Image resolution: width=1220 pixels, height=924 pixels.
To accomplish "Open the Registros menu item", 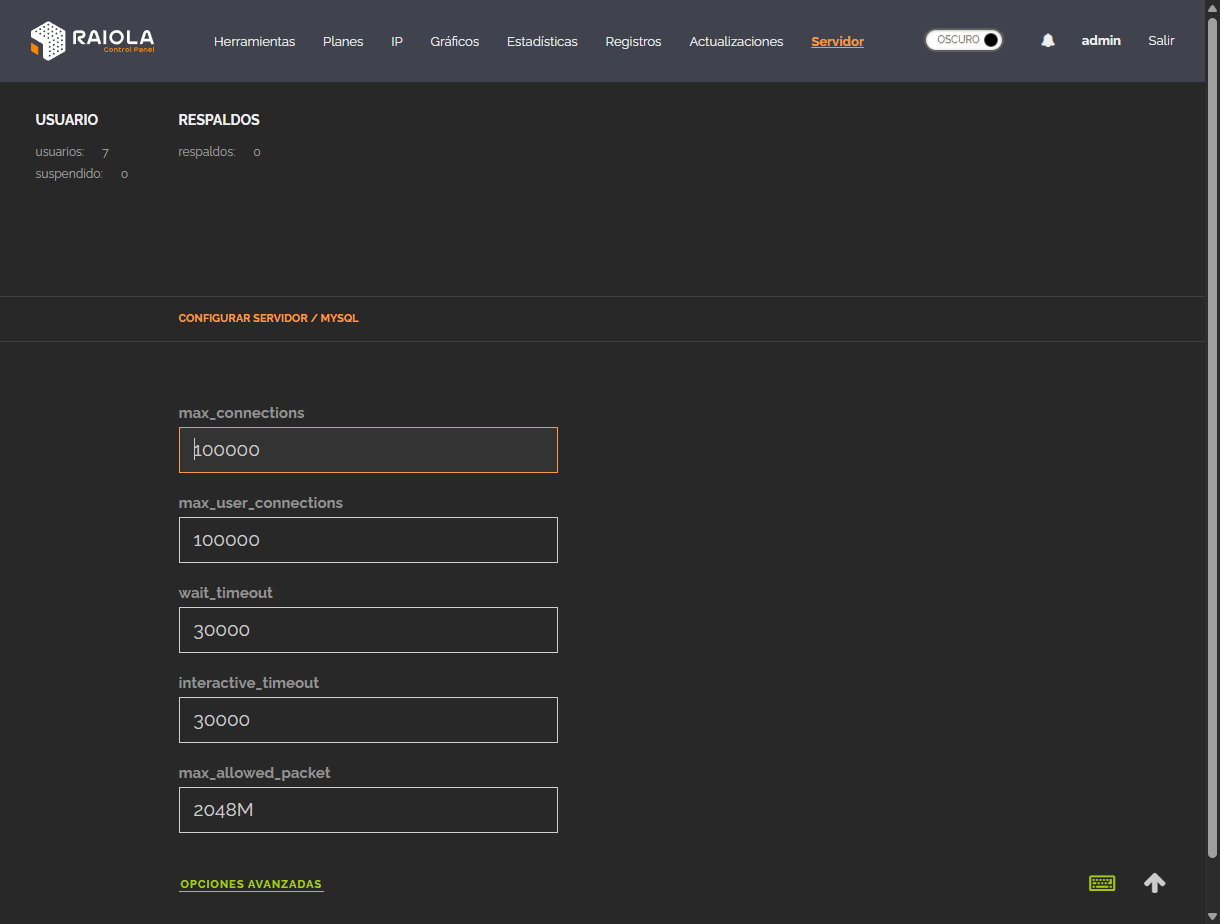I will click(x=633, y=42).
